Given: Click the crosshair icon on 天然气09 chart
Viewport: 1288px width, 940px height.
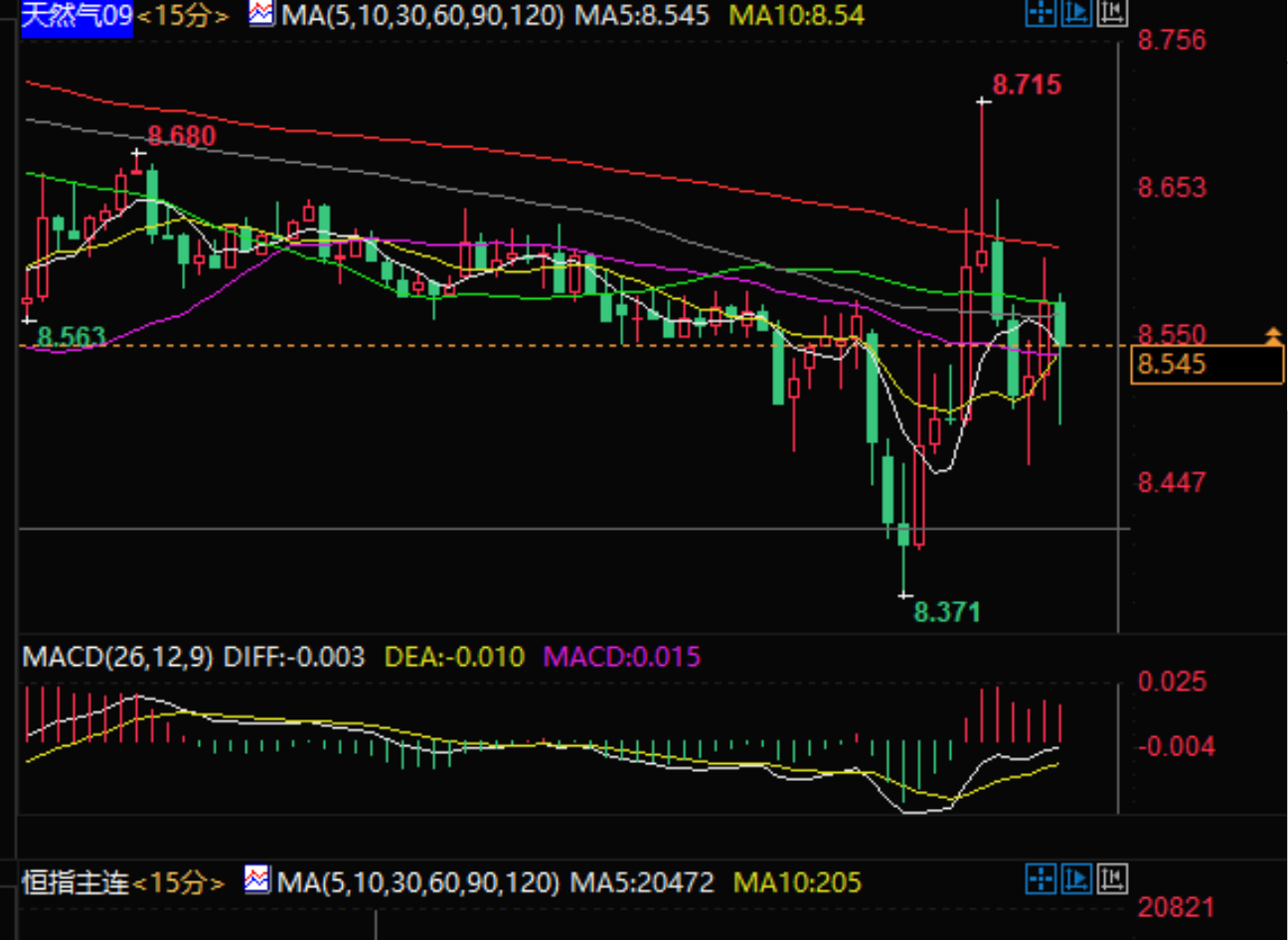Looking at the screenshot, I should (x=1041, y=13).
